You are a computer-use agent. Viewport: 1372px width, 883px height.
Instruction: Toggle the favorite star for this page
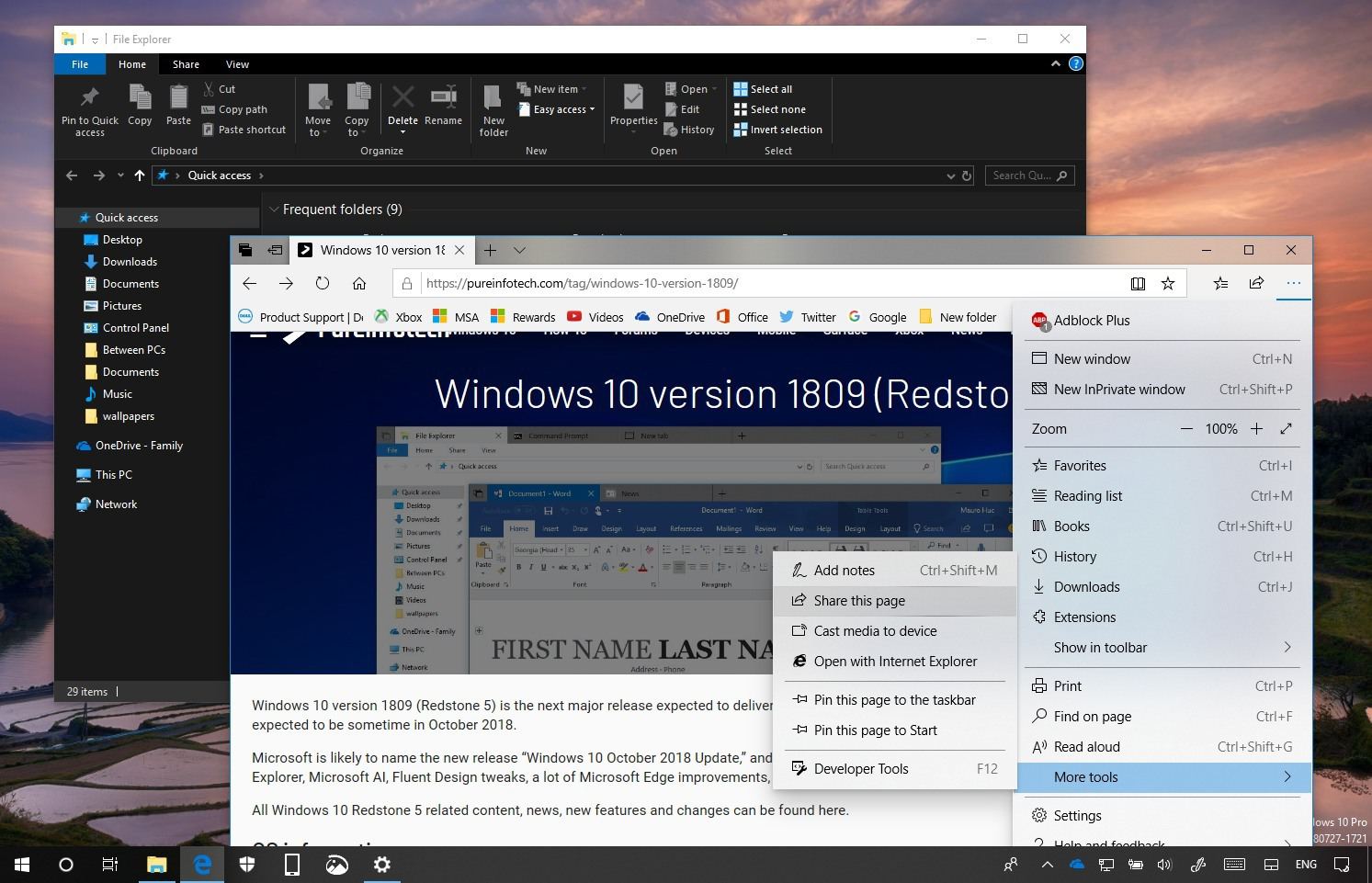[x=1168, y=283]
